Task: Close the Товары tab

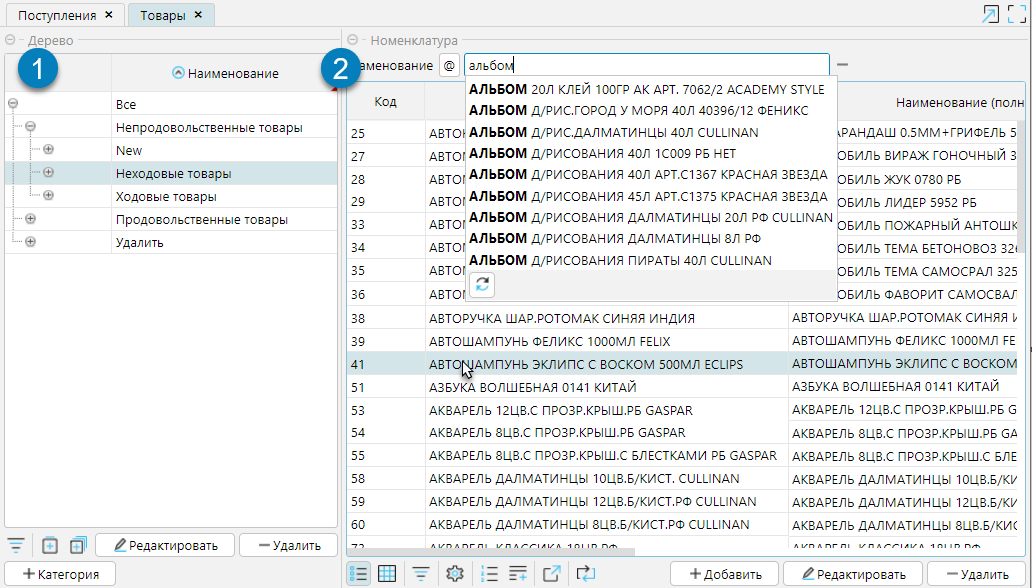Action: tap(198, 15)
